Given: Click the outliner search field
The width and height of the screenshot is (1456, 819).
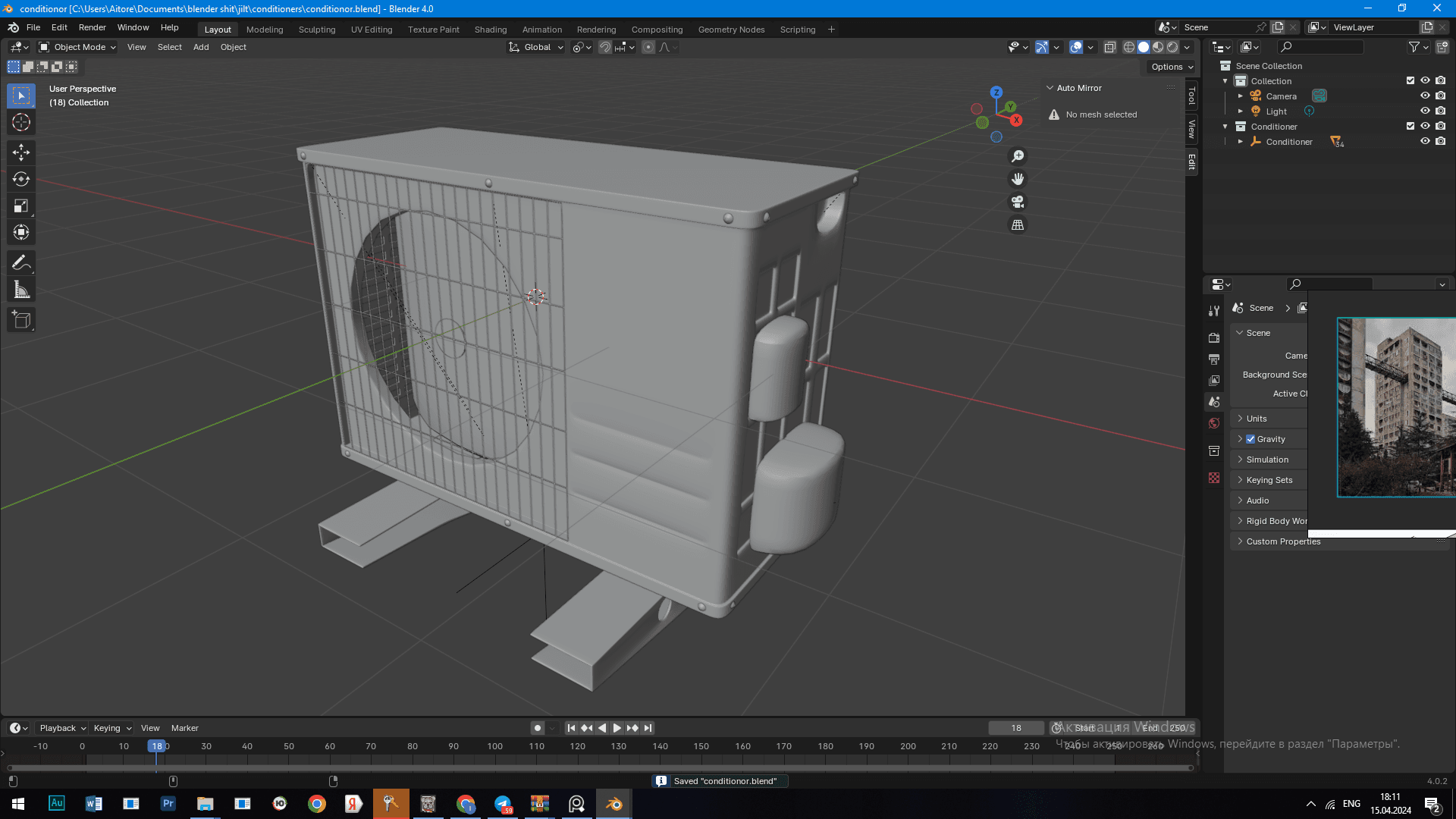Looking at the screenshot, I should click(x=1319, y=47).
